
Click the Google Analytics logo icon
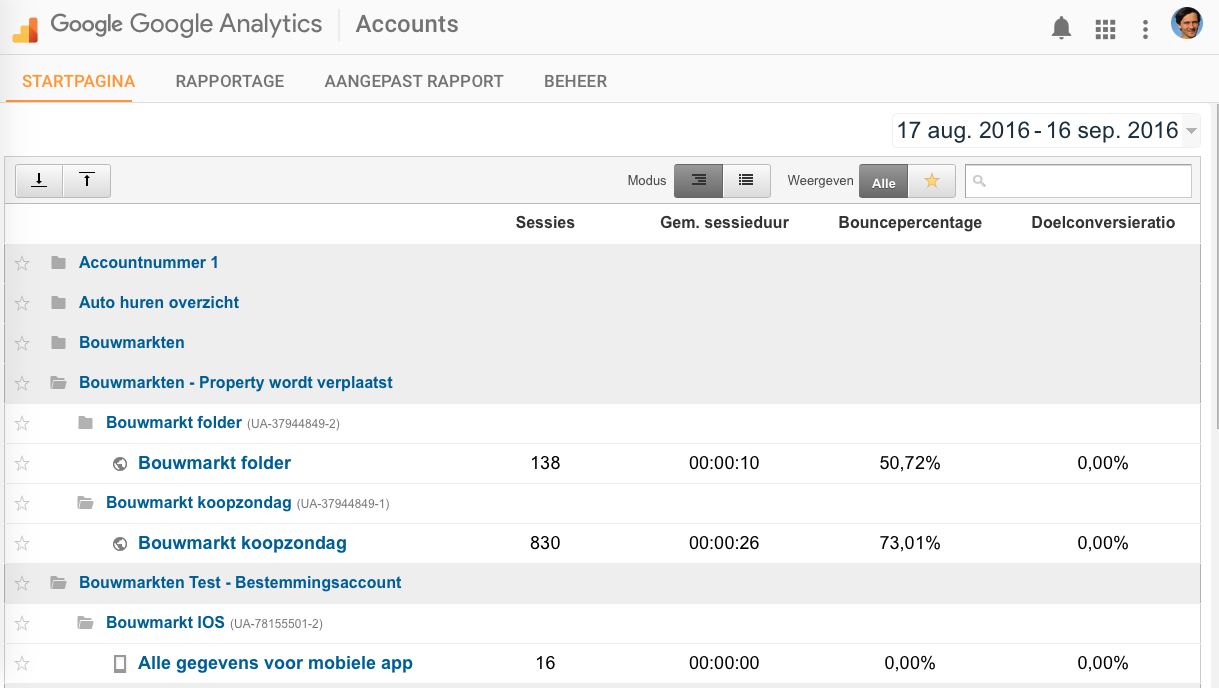[x=25, y=29]
